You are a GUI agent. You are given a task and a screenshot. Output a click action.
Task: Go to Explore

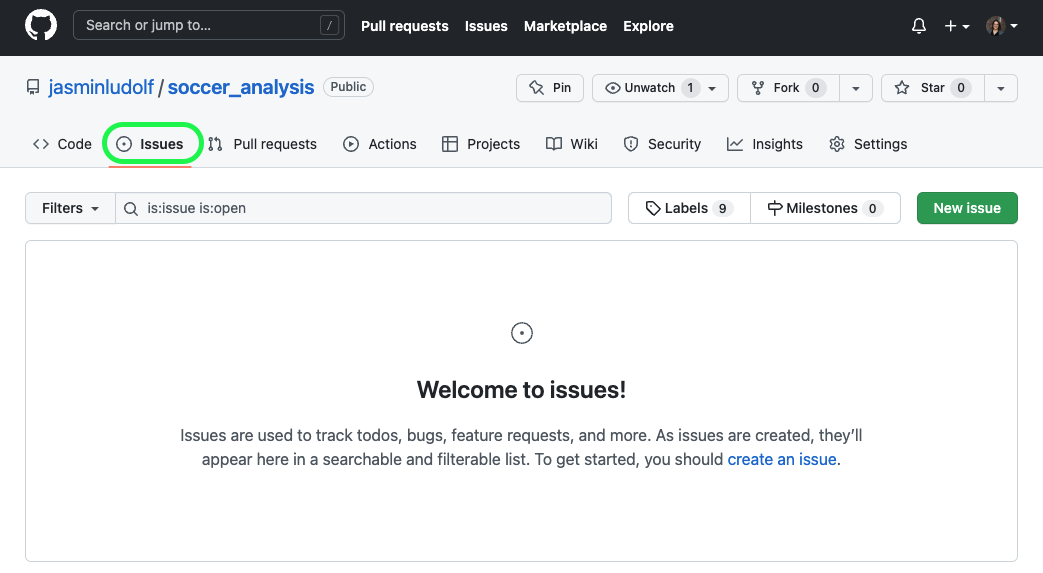point(649,26)
